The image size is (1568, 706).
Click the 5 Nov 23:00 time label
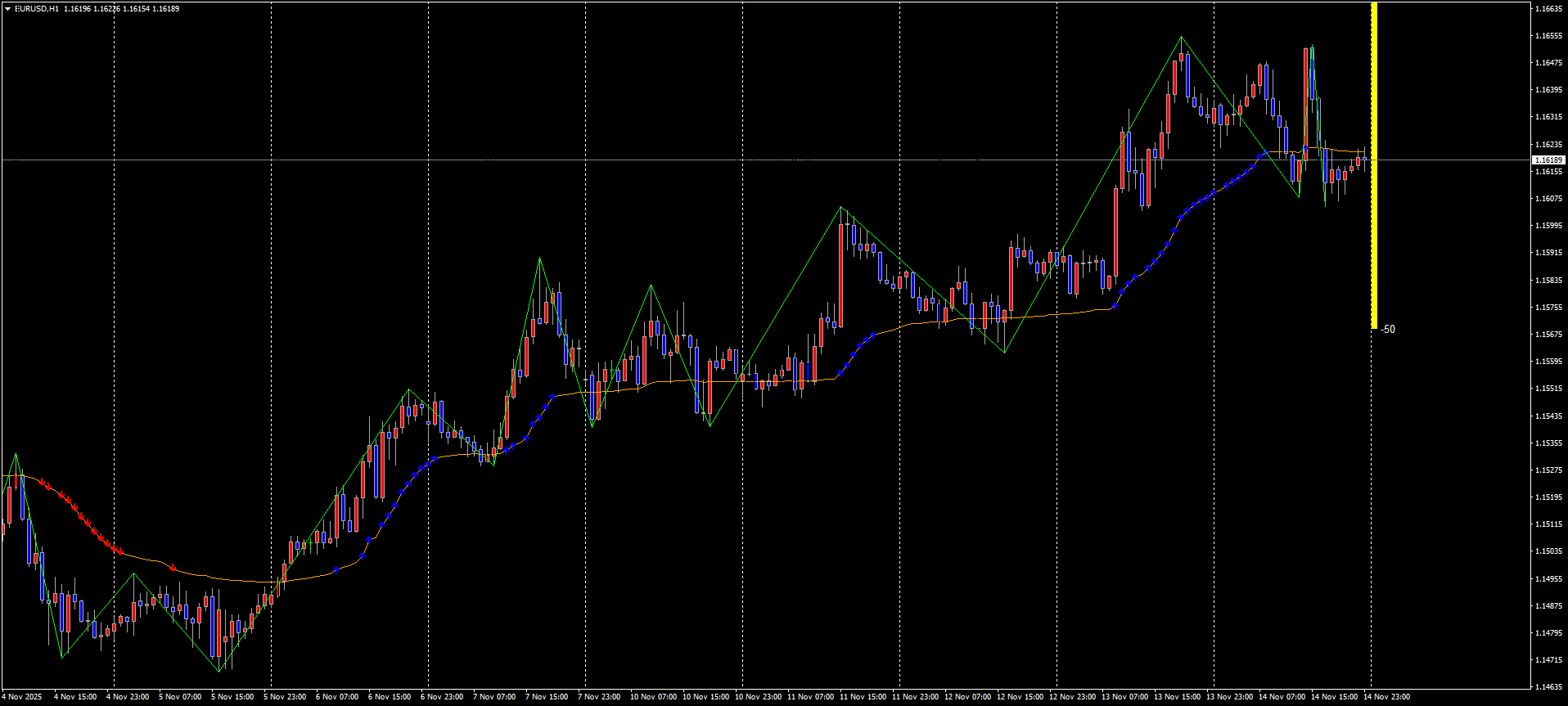click(285, 697)
